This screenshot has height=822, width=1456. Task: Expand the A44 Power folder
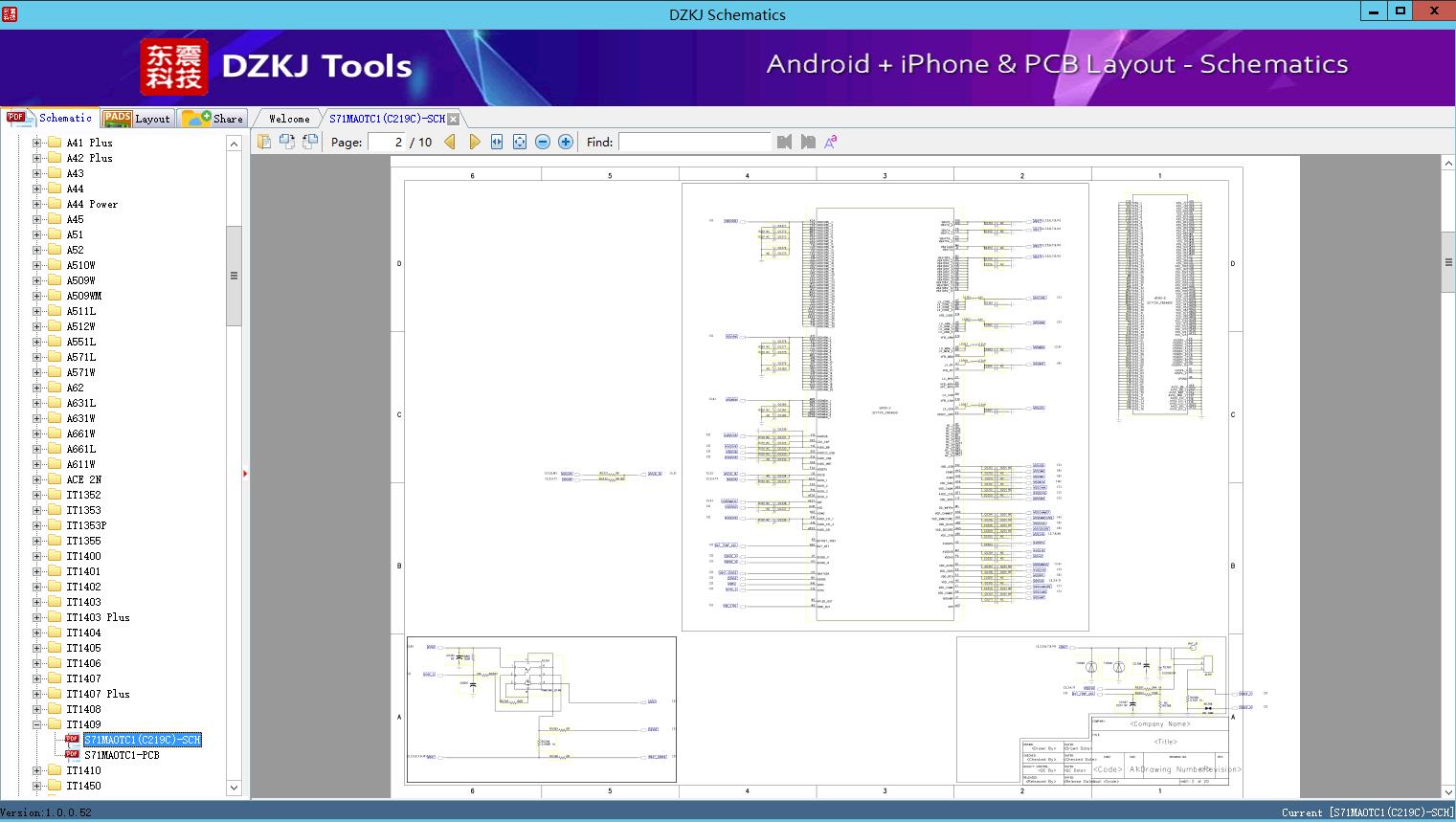point(36,204)
